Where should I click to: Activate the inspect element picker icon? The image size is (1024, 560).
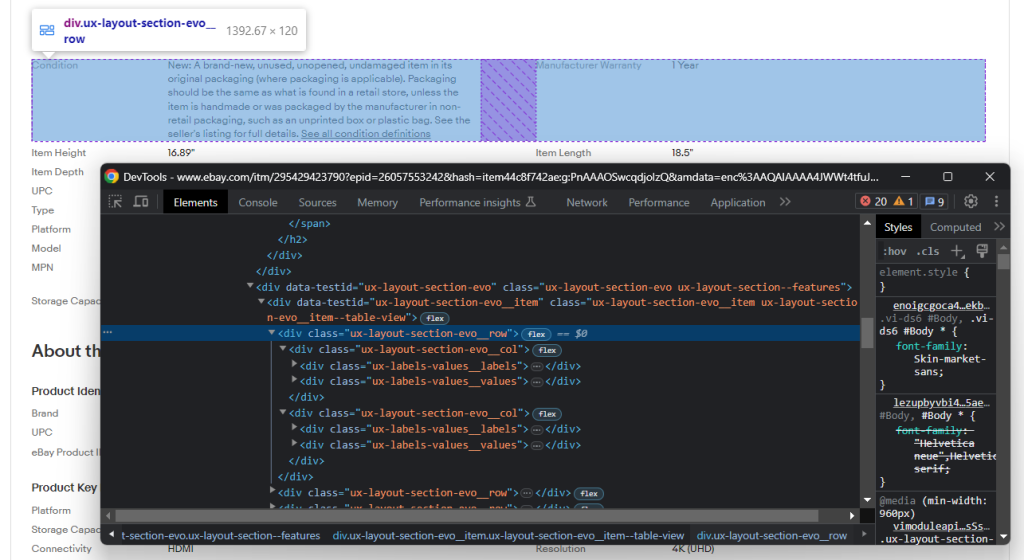pos(116,202)
